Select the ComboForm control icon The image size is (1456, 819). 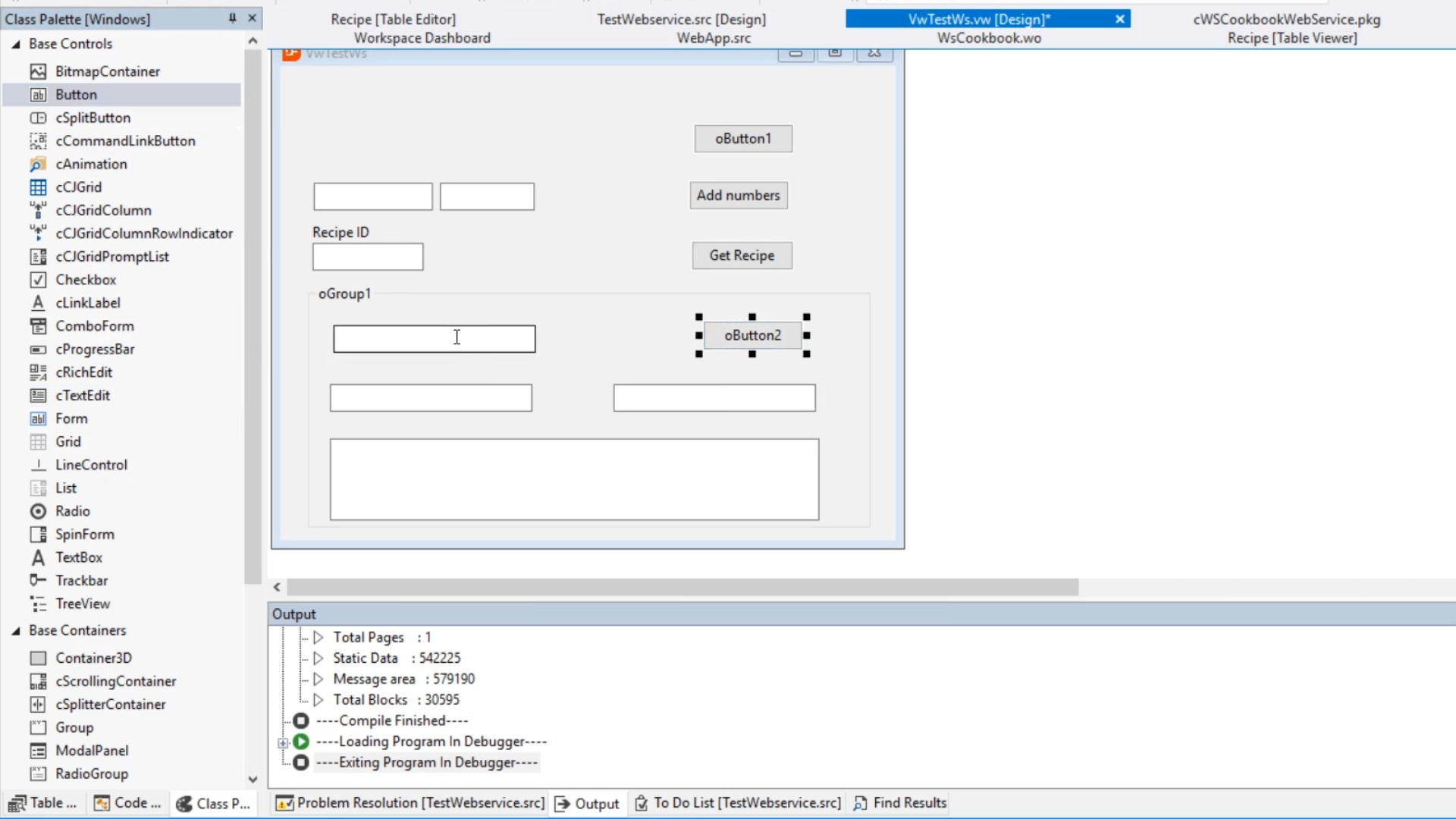tap(38, 326)
